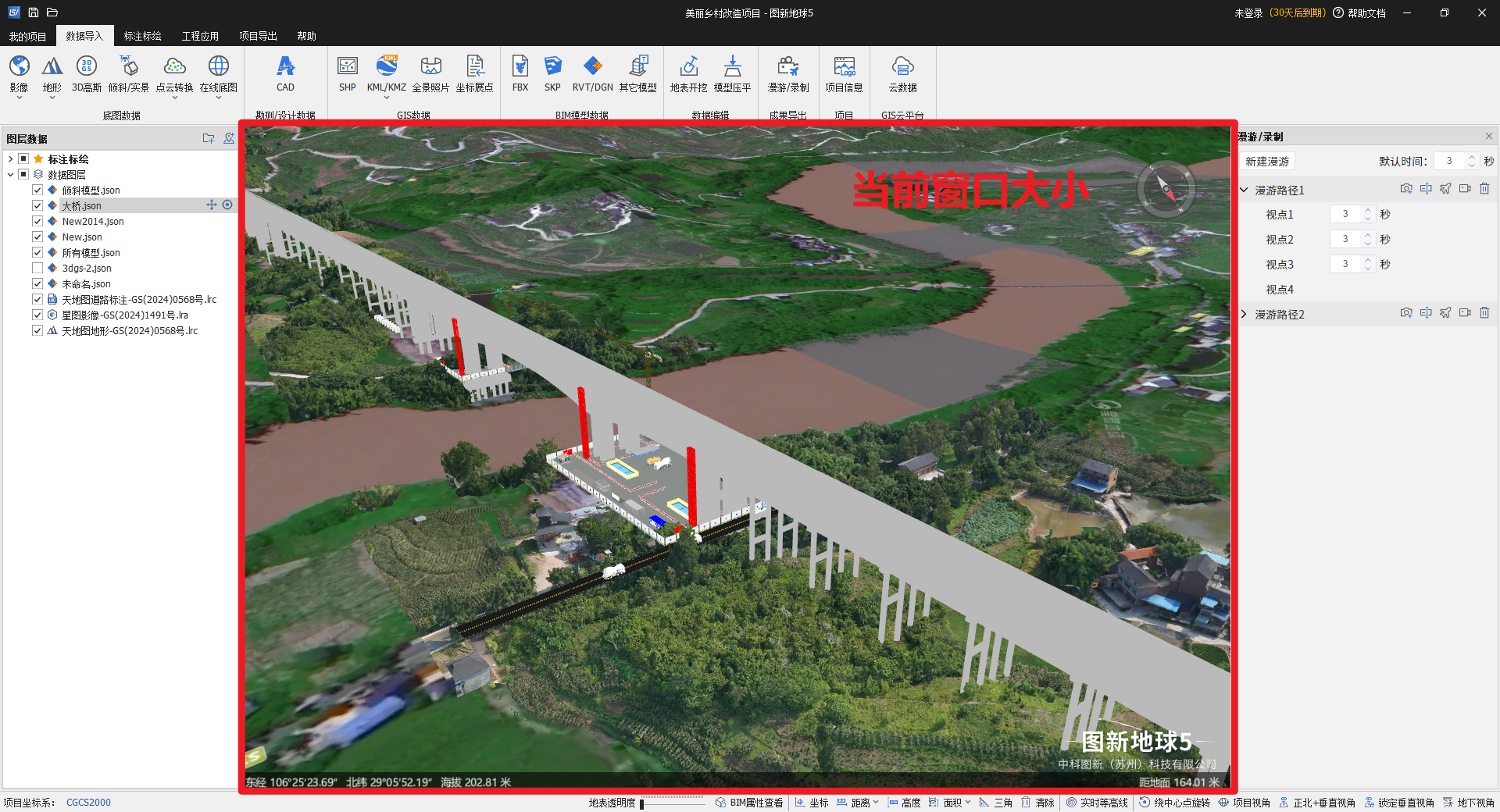Click the compass in the 3D view
This screenshot has height=812, width=1500.
1165,188
